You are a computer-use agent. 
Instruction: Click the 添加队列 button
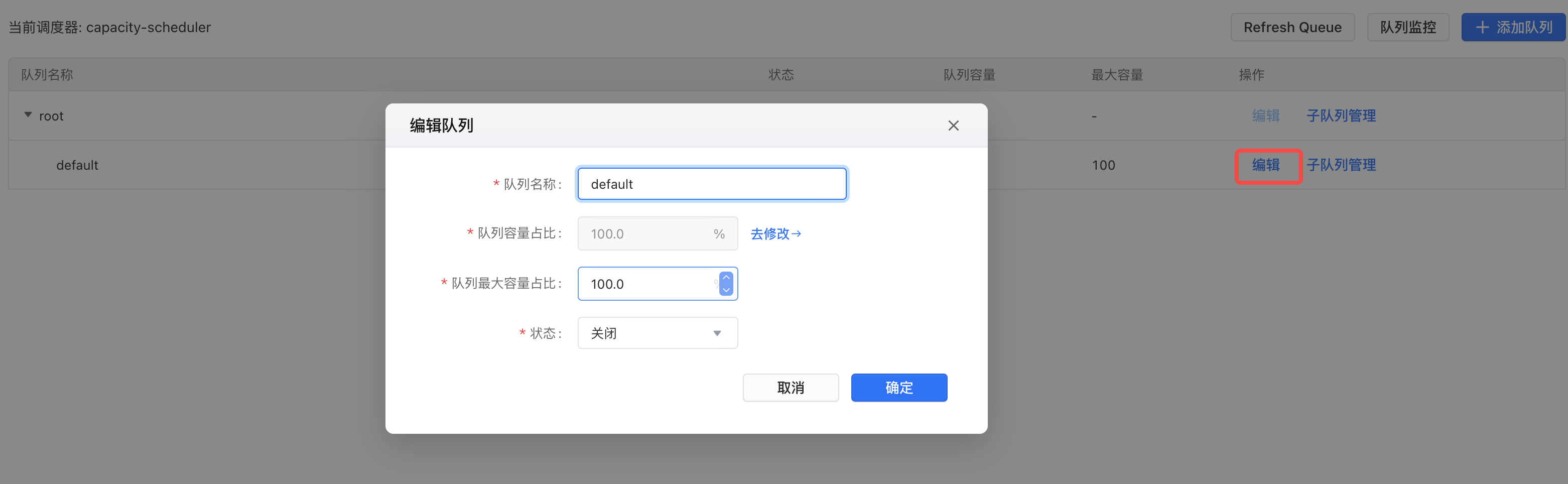pyautogui.click(x=1513, y=28)
